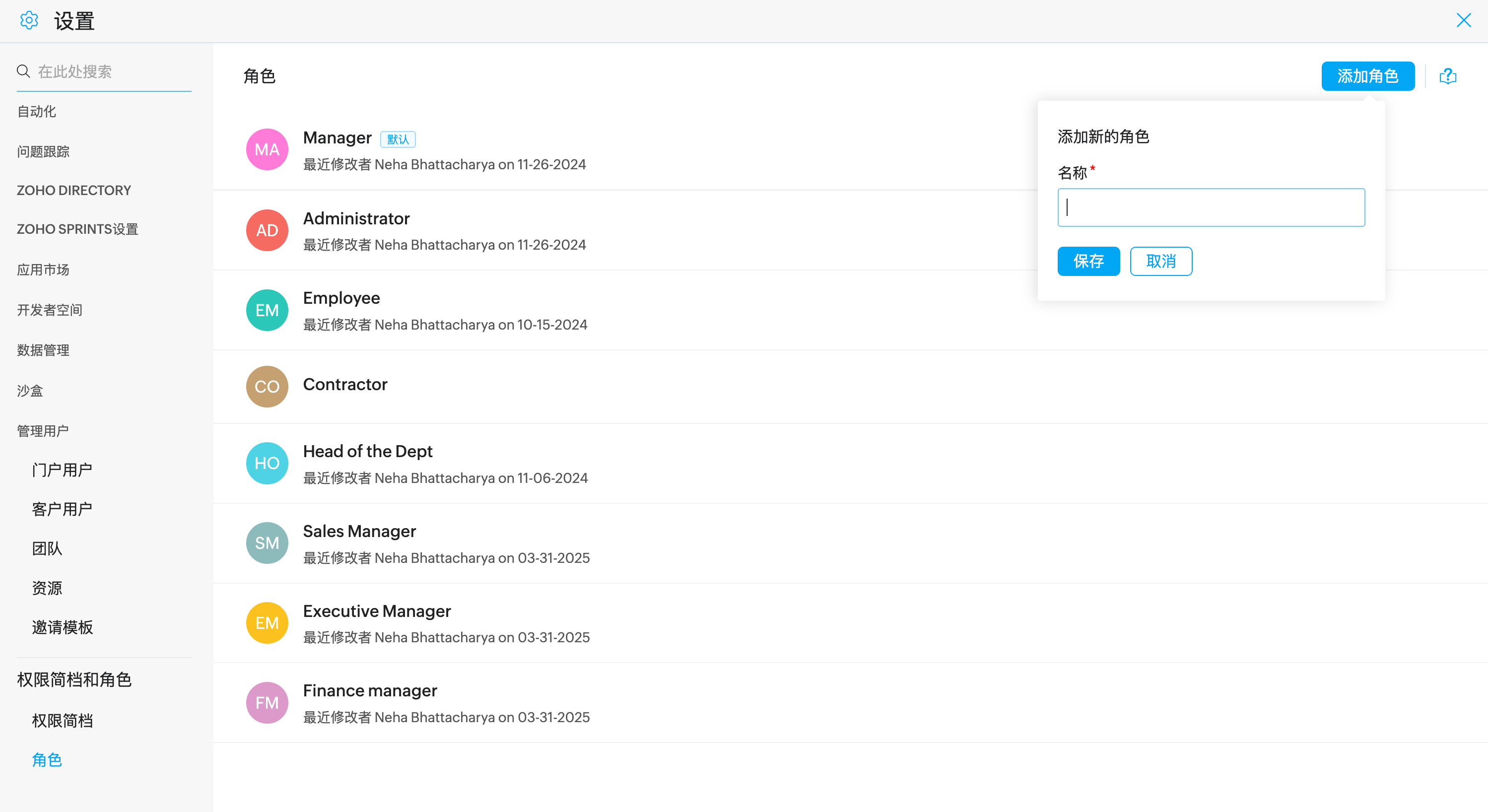
Task: Expand the 管理用户 section
Action: [43, 431]
